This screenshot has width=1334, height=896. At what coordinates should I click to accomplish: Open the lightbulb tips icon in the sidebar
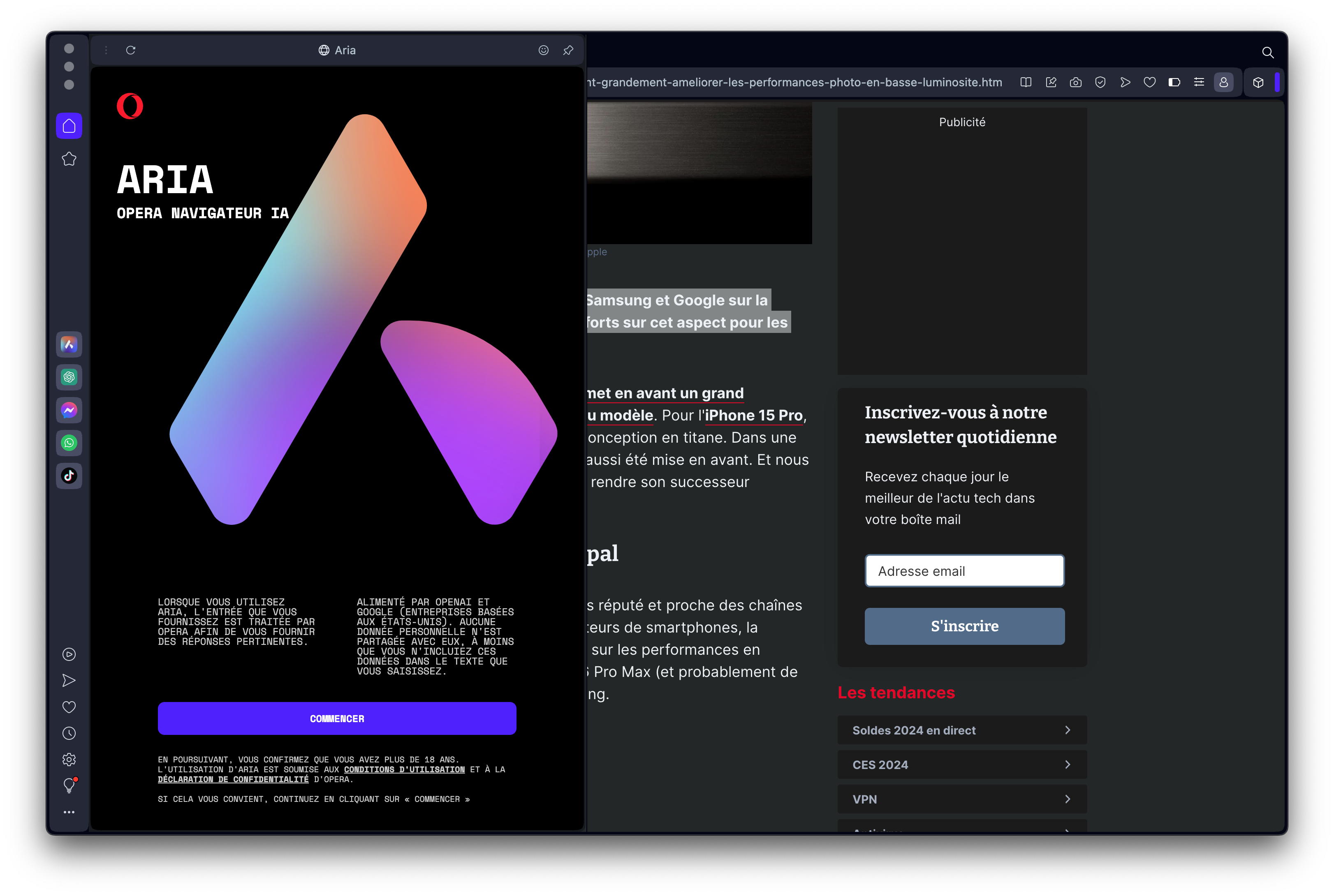[69, 786]
